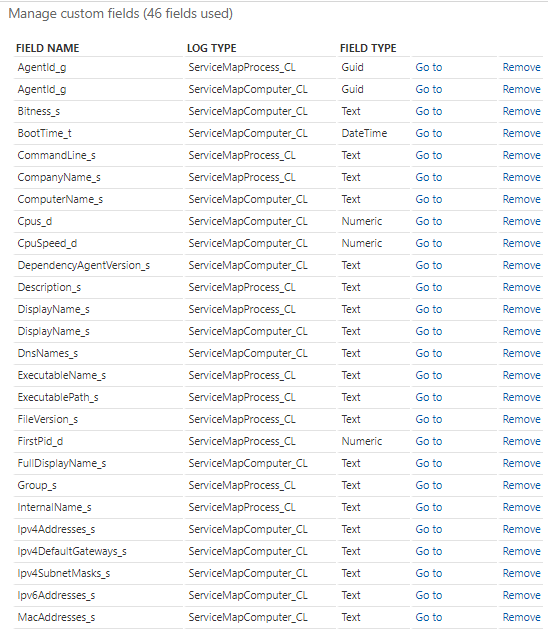Delete CompanyName_s via Remove link
Screen dimensions: 548x631
tap(521, 177)
